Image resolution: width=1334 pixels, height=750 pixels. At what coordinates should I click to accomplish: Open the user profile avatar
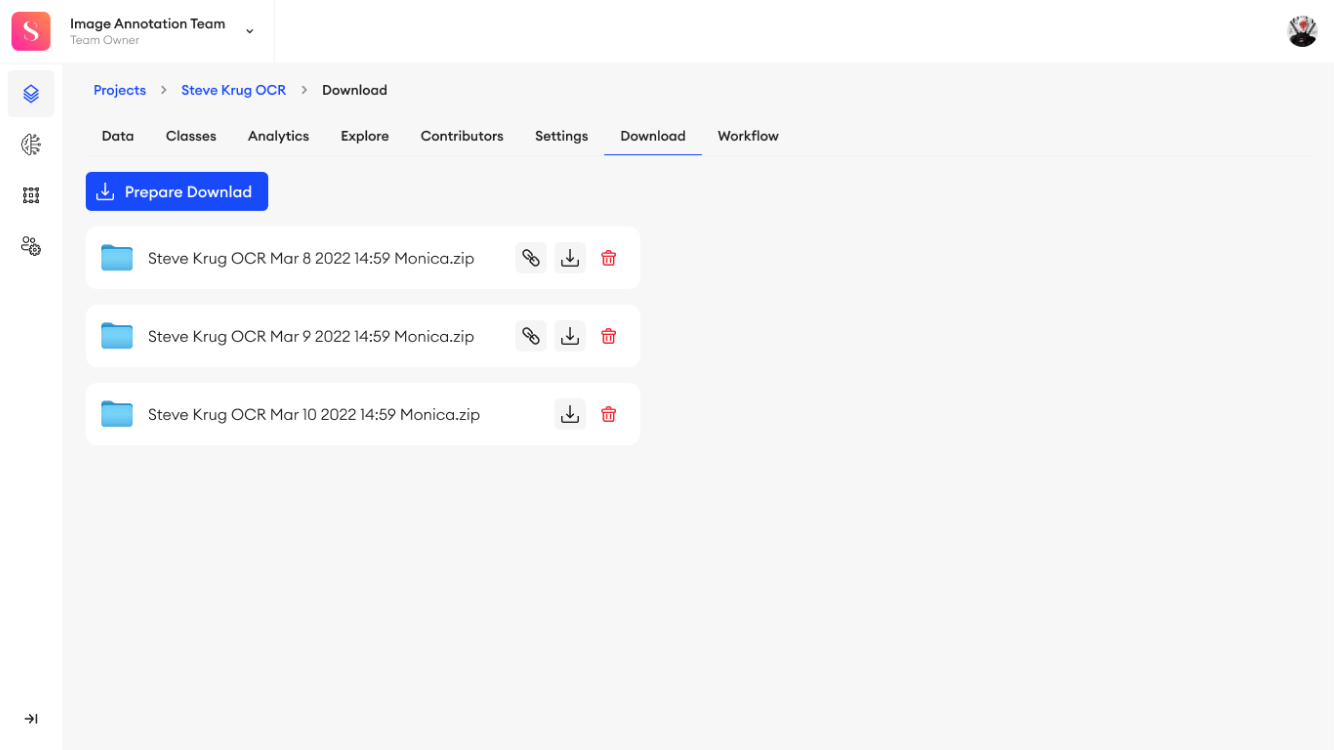click(x=1302, y=31)
